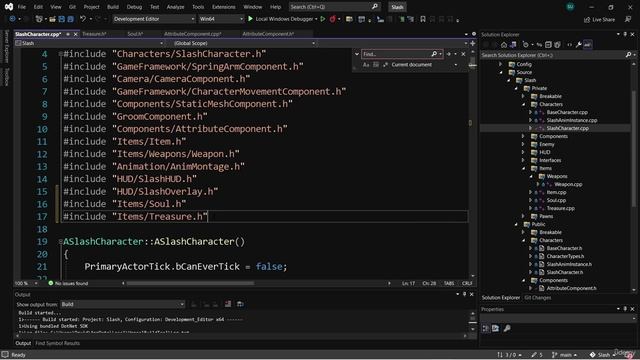Click the Open File folder icon
The image size is (640, 360).
pyautogui.click(x=52, y=19)
